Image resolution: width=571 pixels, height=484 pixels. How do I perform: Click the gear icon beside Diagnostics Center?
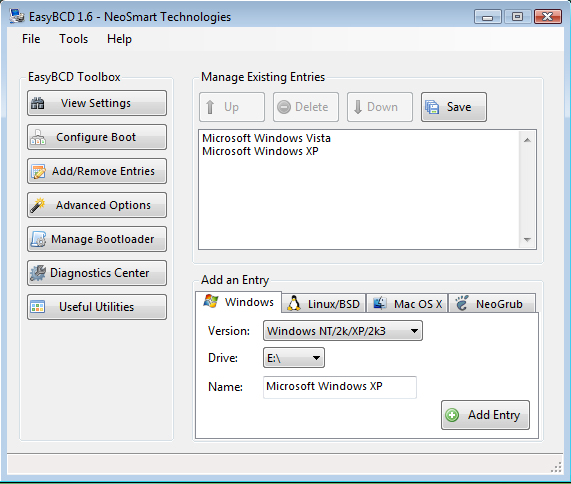38,273
